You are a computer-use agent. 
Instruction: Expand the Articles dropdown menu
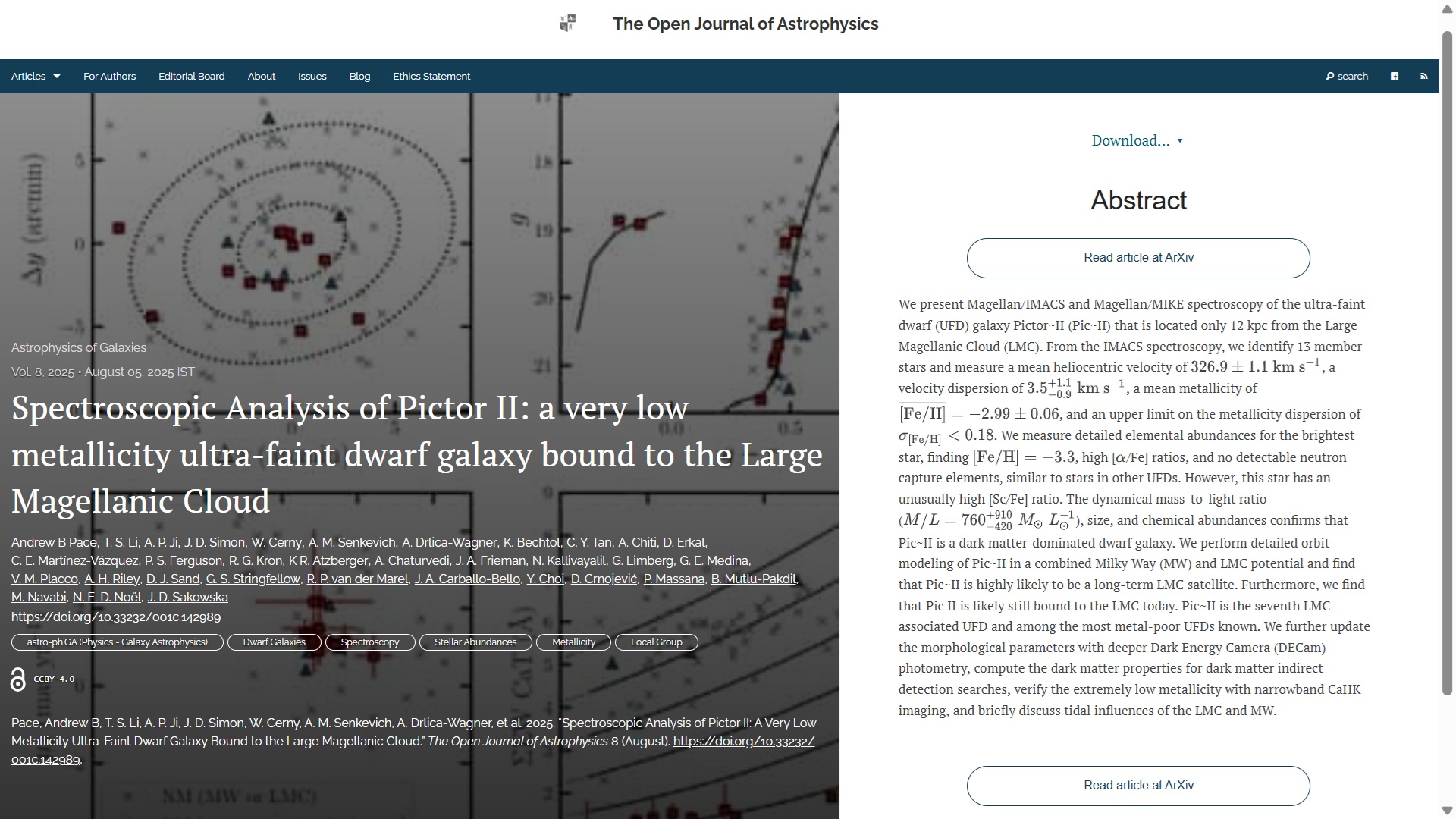36,77
